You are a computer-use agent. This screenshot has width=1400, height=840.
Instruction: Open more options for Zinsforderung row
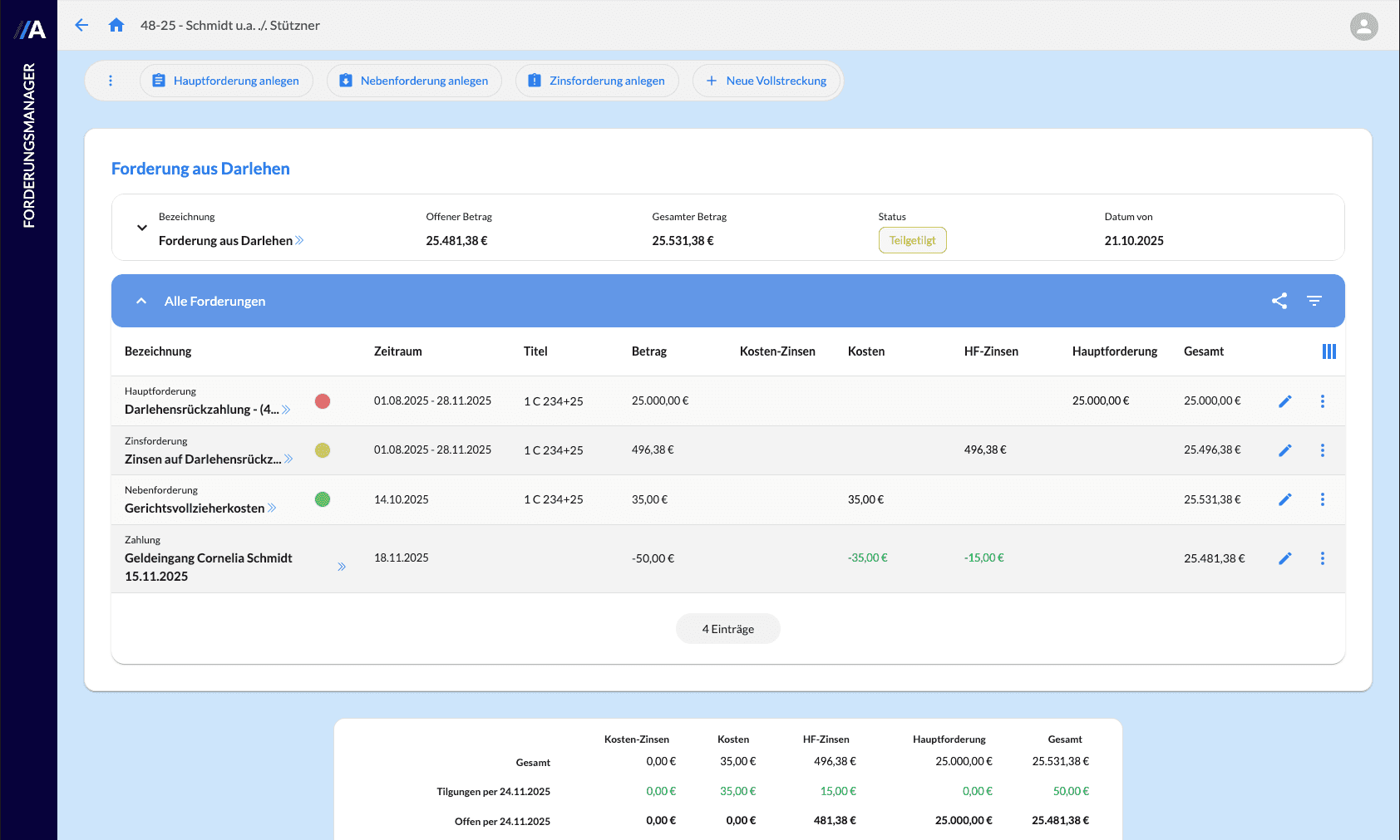point(1323,450)
